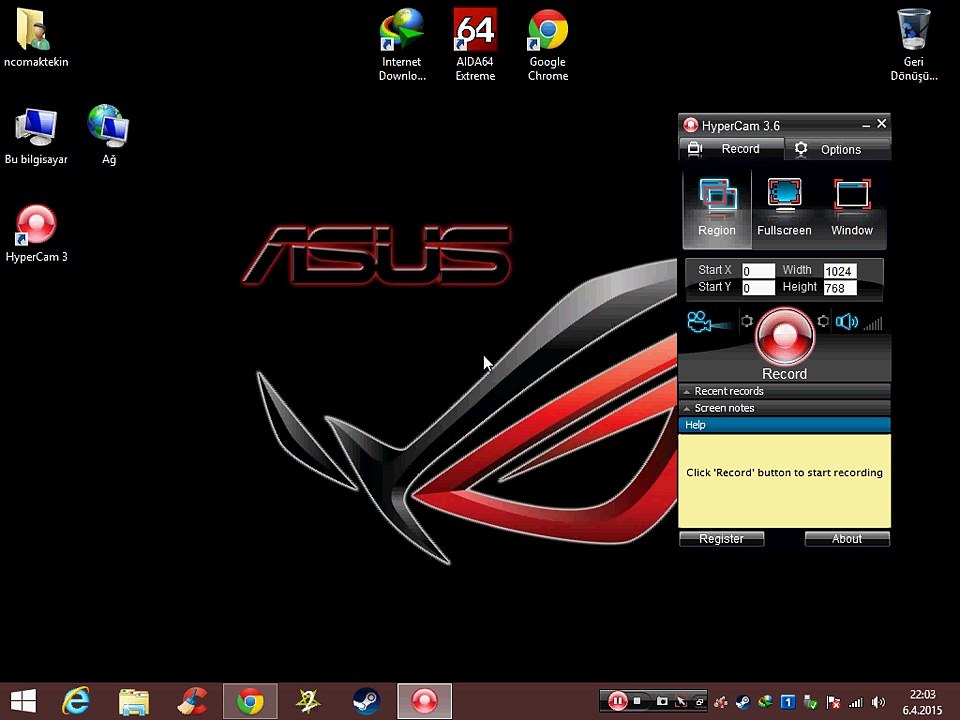The width and height of the screenshot is (960, 720).
Task: Open the Windows Start button
Action: point(24,701)
